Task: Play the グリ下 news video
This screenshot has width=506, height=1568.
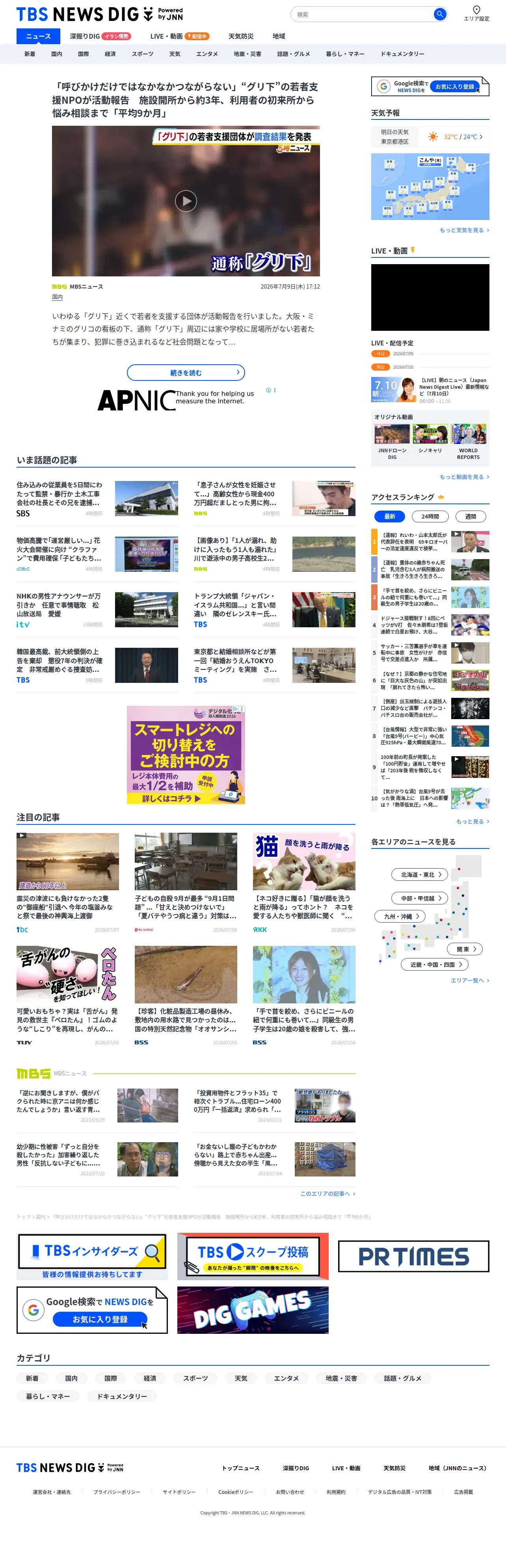Action: (186, 201)
